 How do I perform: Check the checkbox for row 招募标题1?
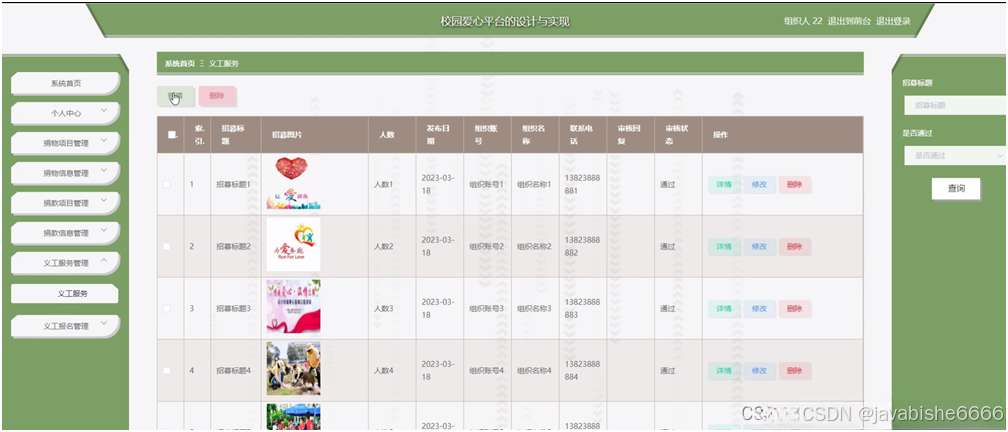coord(167,184)
